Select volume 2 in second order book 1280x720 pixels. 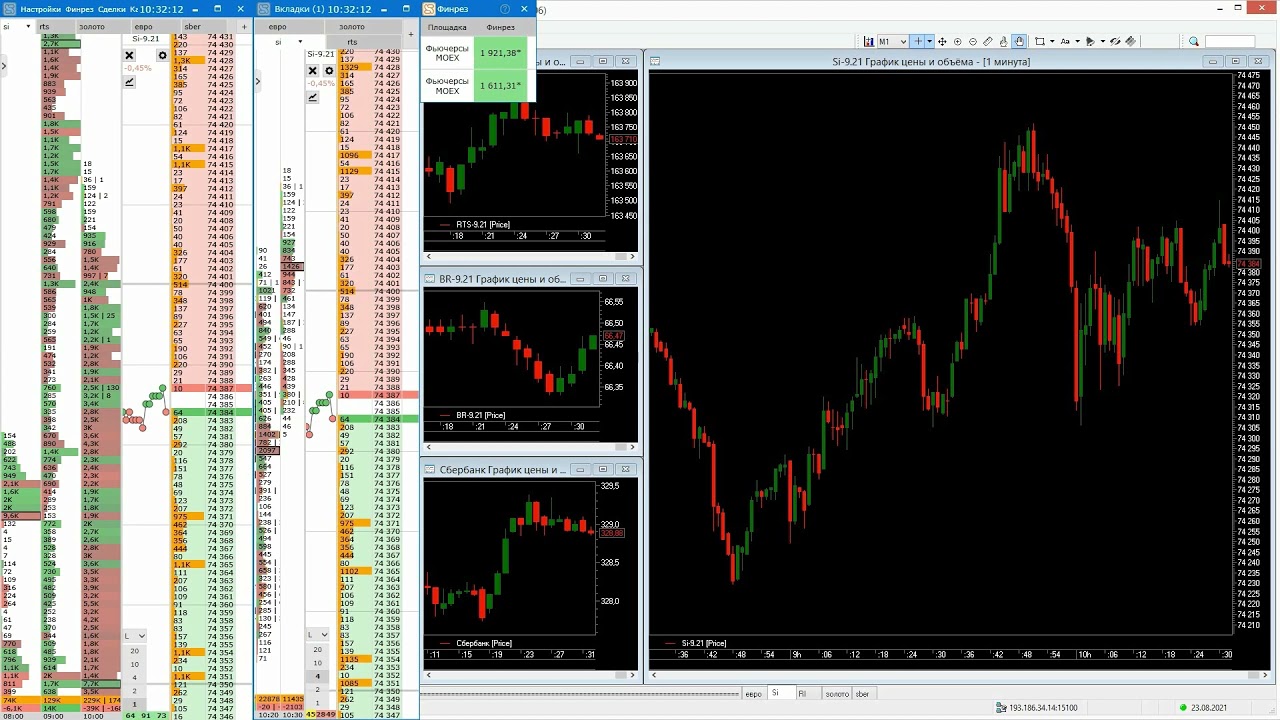318,689
